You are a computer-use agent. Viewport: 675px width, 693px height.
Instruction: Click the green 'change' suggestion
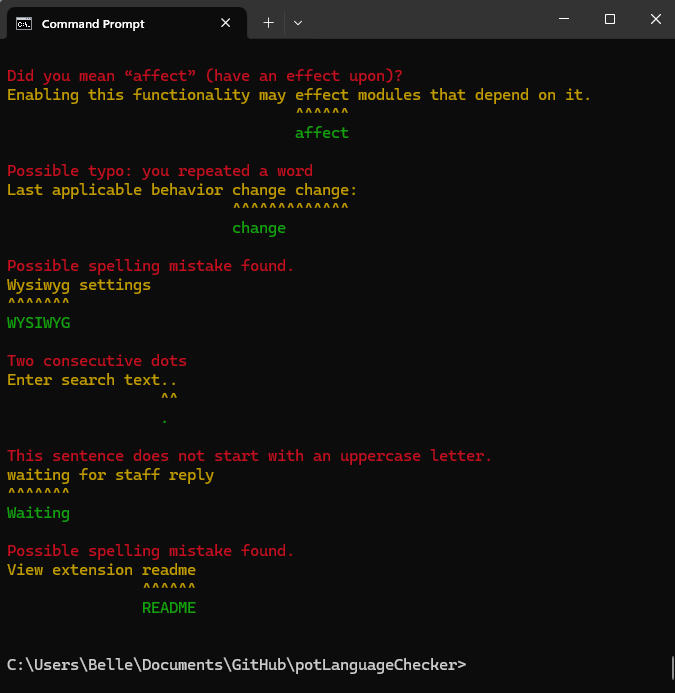[x=259, y=228]
